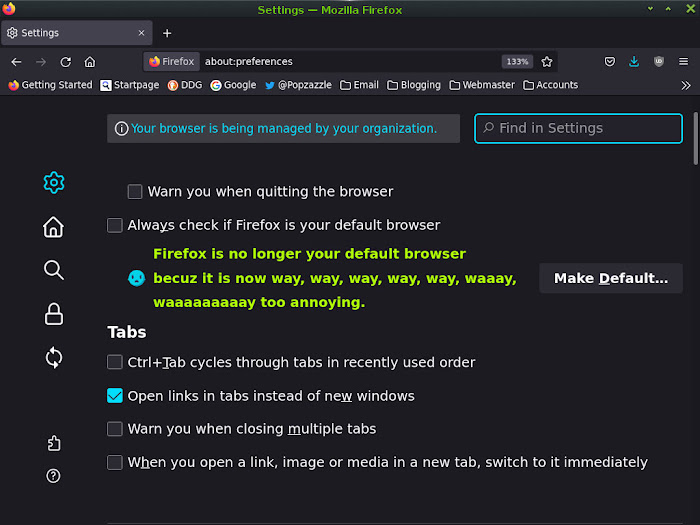Open the browser home page icon

point(90,62)
